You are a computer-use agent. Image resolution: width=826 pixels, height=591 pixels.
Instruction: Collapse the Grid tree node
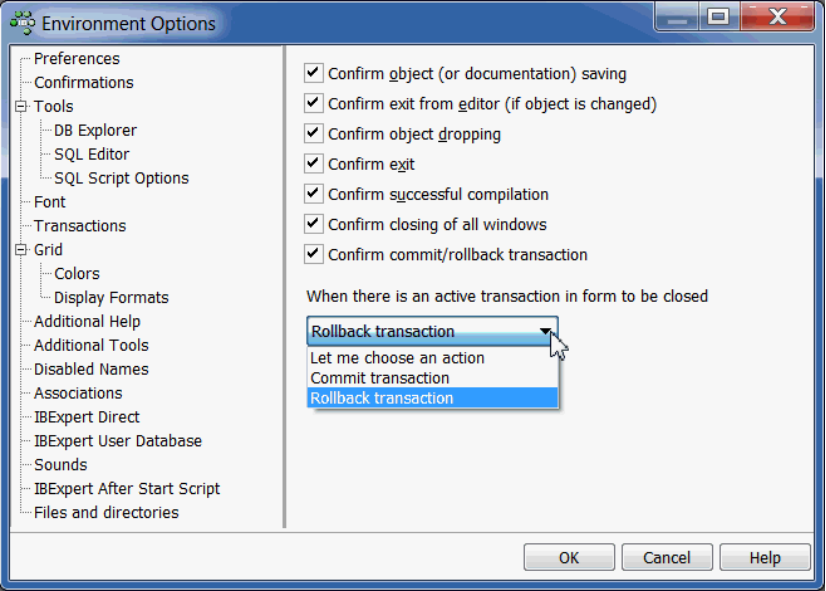click(21, 250)
